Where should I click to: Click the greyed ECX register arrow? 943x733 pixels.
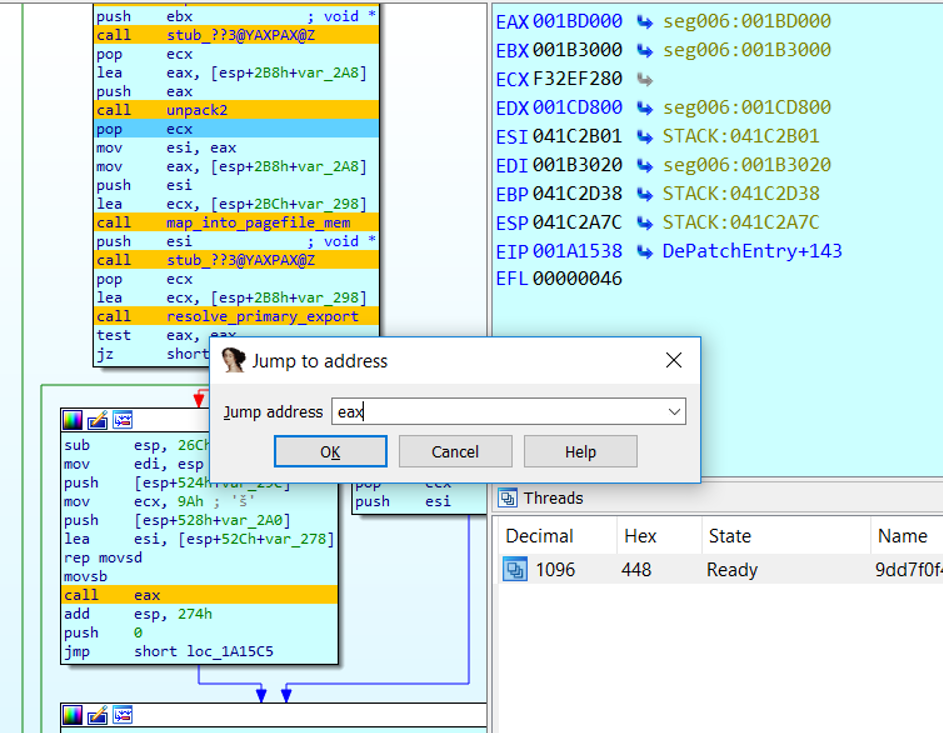click(x=645, y=79)
